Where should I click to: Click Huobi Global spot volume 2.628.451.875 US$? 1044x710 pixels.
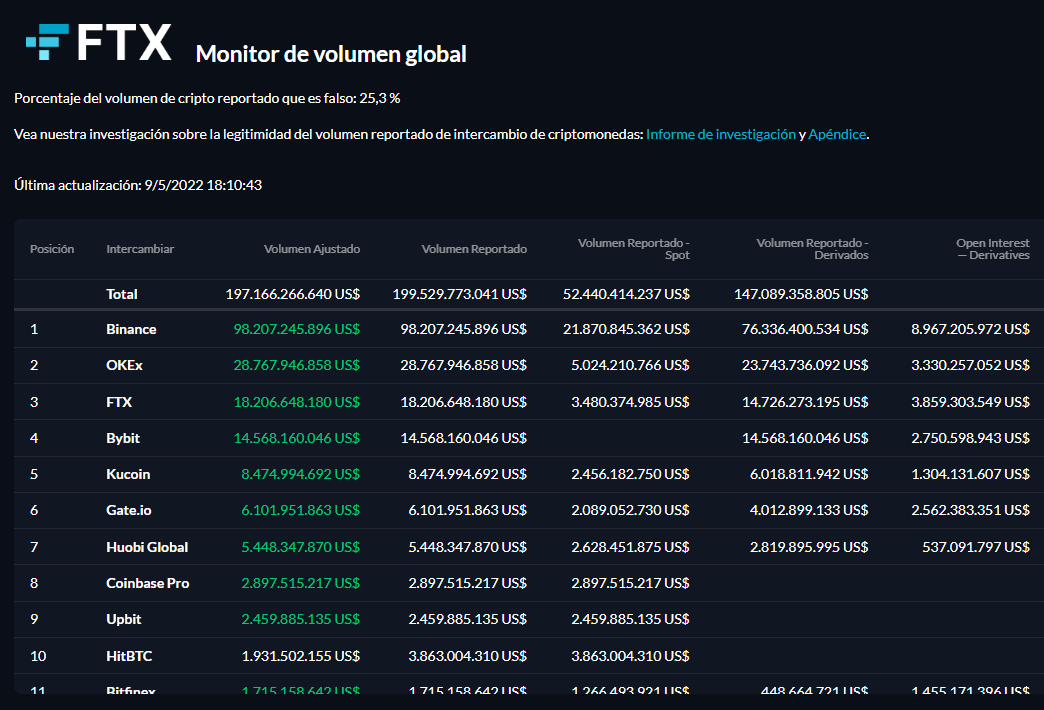[x=631, y=547]
